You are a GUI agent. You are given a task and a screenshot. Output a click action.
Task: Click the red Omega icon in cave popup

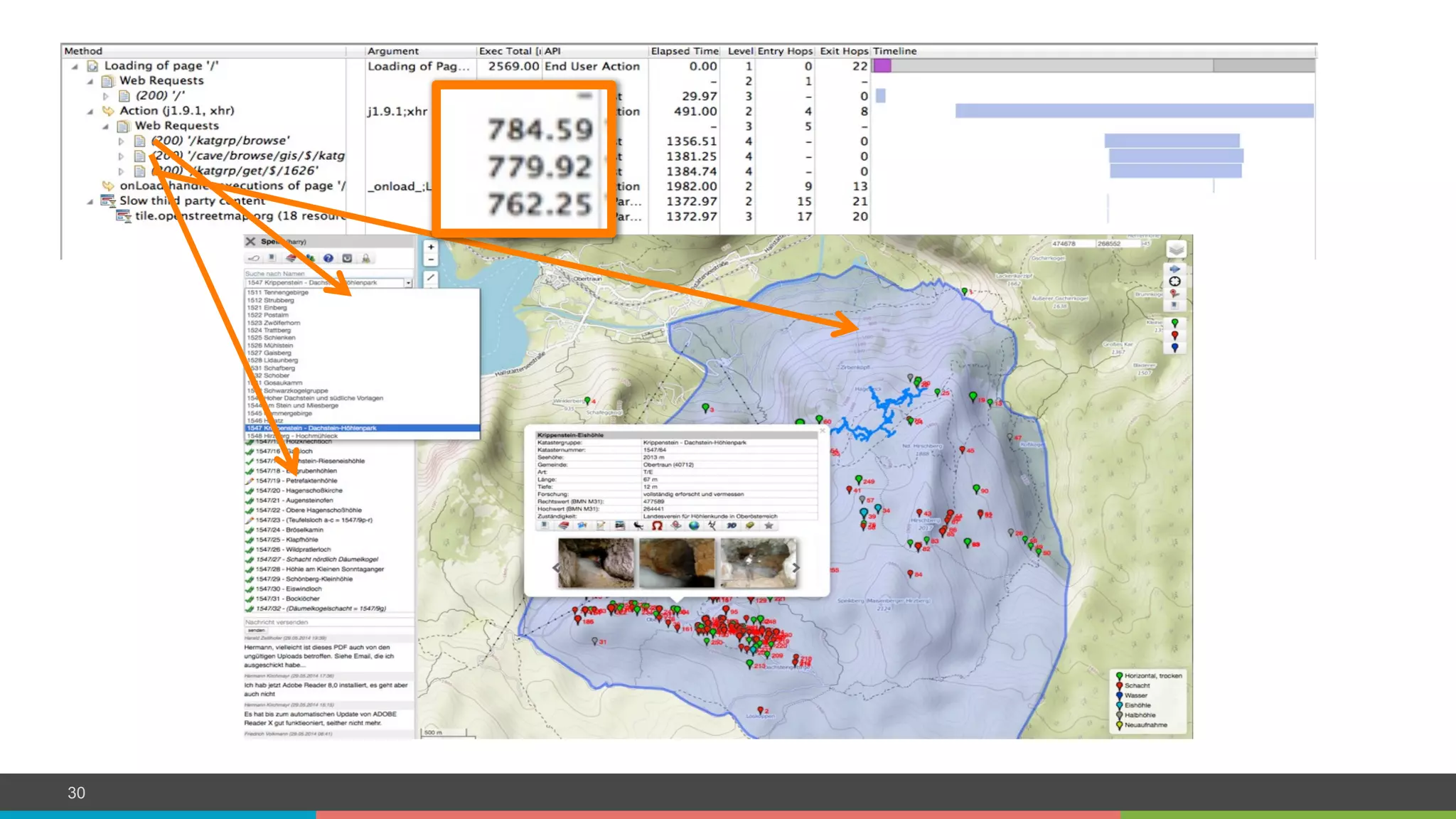click(x=657, y=525)
